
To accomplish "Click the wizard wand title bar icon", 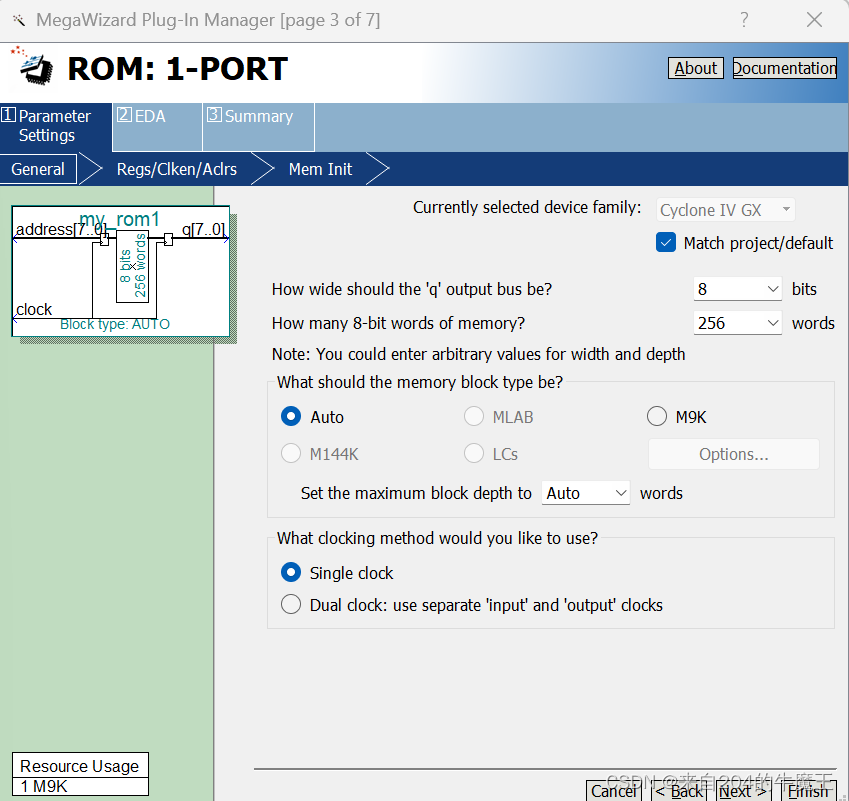I will point(19,21).
